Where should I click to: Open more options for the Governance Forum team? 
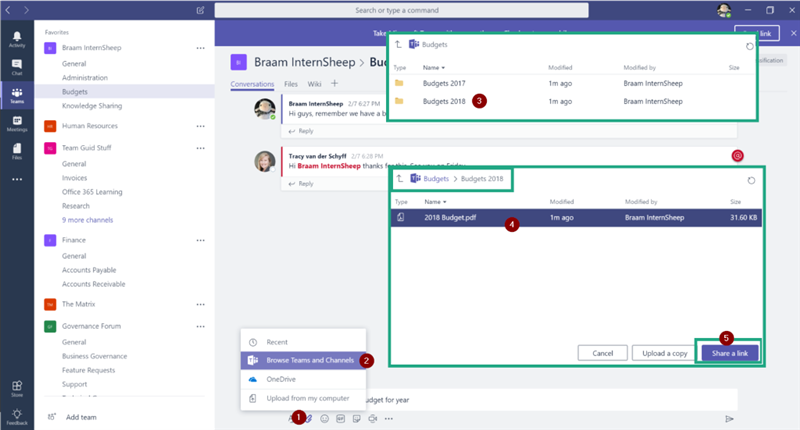click(201, 326)
